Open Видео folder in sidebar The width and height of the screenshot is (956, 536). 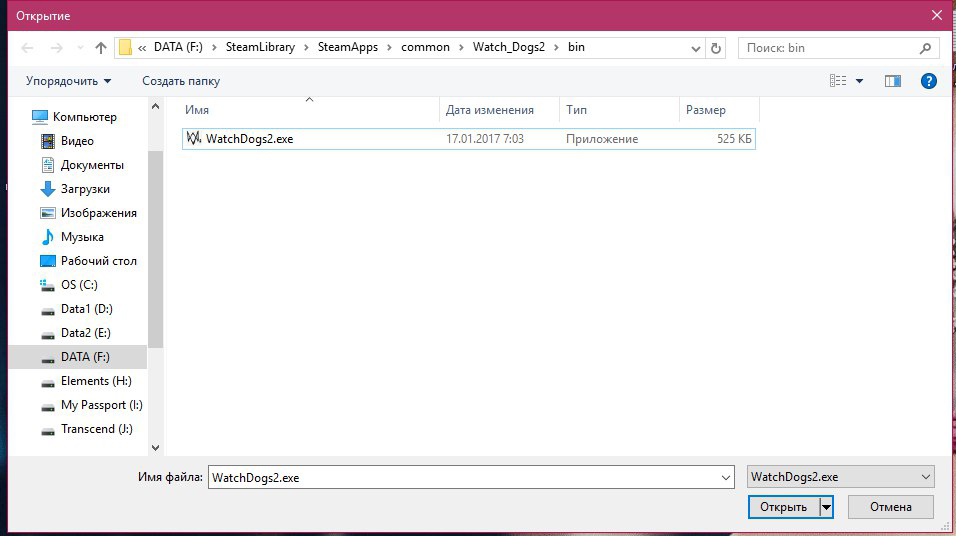77,141
